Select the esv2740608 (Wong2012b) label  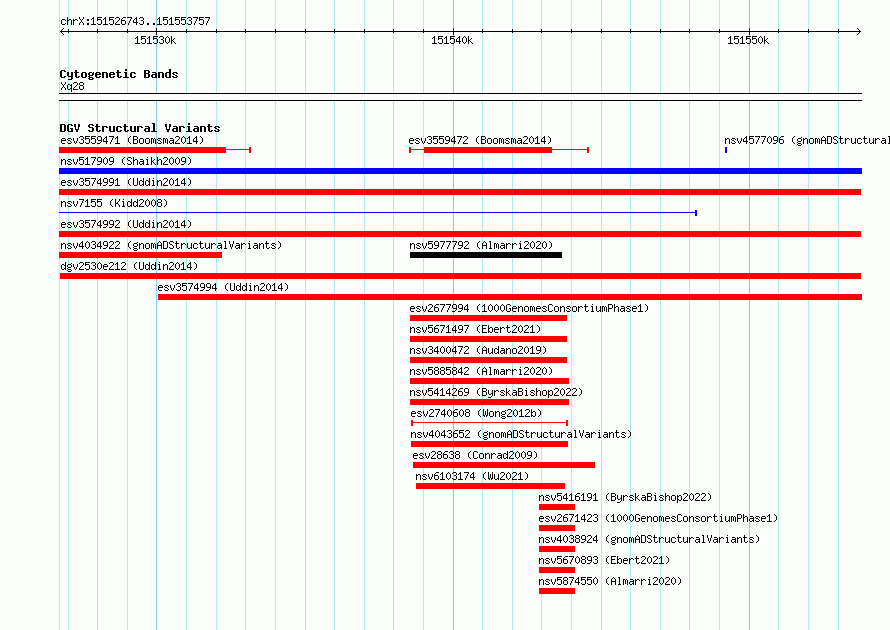(x=476, y=413)
